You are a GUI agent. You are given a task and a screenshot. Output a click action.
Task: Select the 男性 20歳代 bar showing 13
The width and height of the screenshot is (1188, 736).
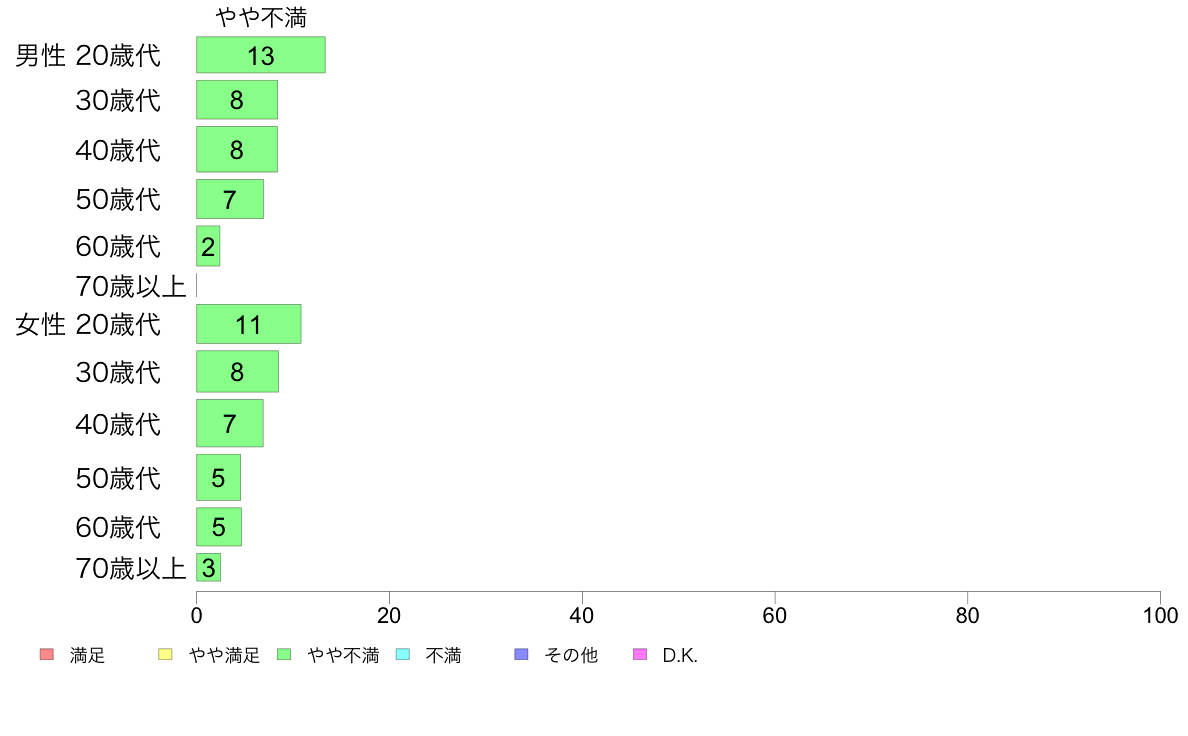point(261,55)
